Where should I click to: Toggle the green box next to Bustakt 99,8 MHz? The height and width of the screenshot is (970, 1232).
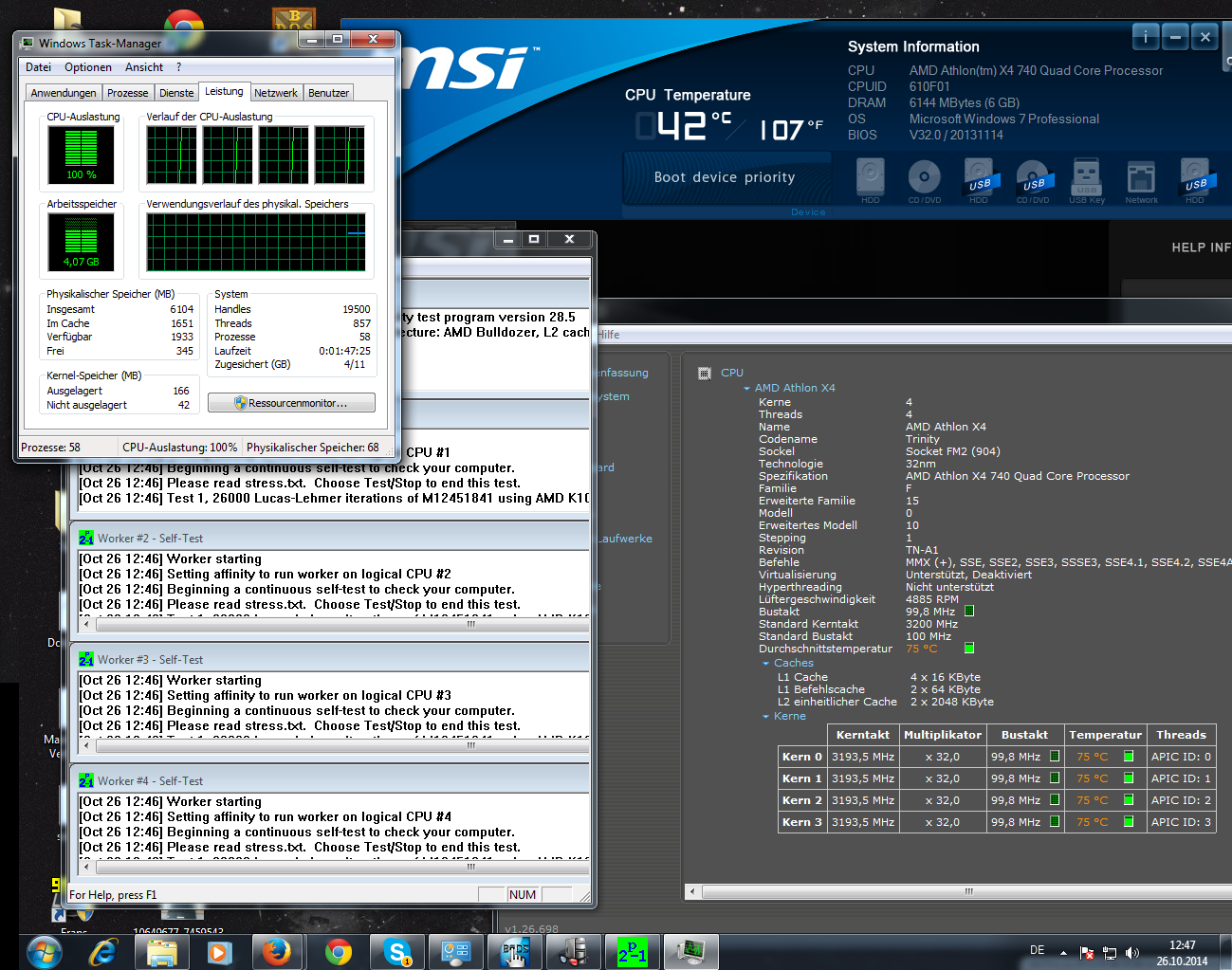(969, 612)
